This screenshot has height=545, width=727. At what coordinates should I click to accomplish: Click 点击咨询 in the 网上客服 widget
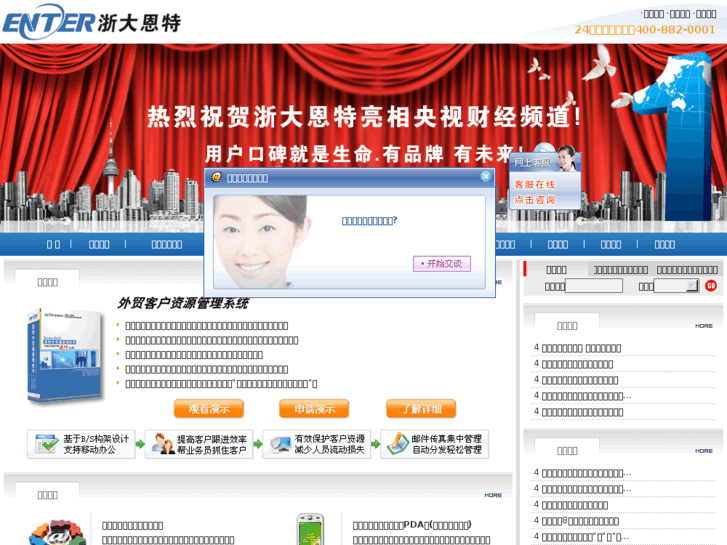535,199
